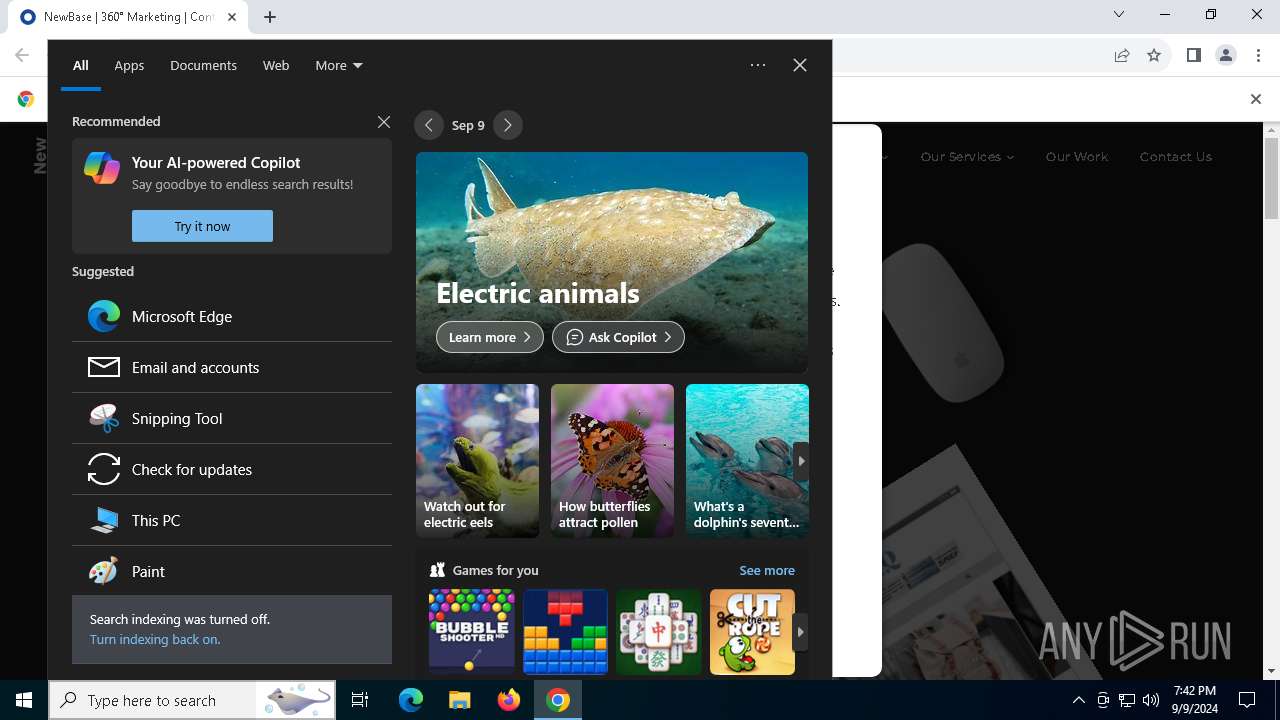The image size is (1280, 720).
Task: Open Firefox from taskbar
Action: pos(509,700)
